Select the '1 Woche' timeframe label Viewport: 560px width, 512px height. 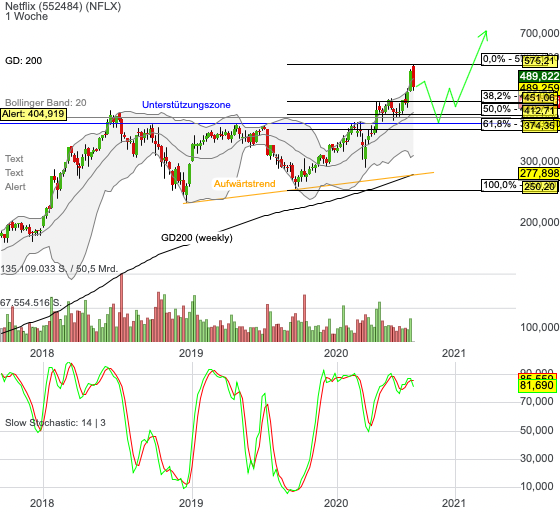(26, 16)
